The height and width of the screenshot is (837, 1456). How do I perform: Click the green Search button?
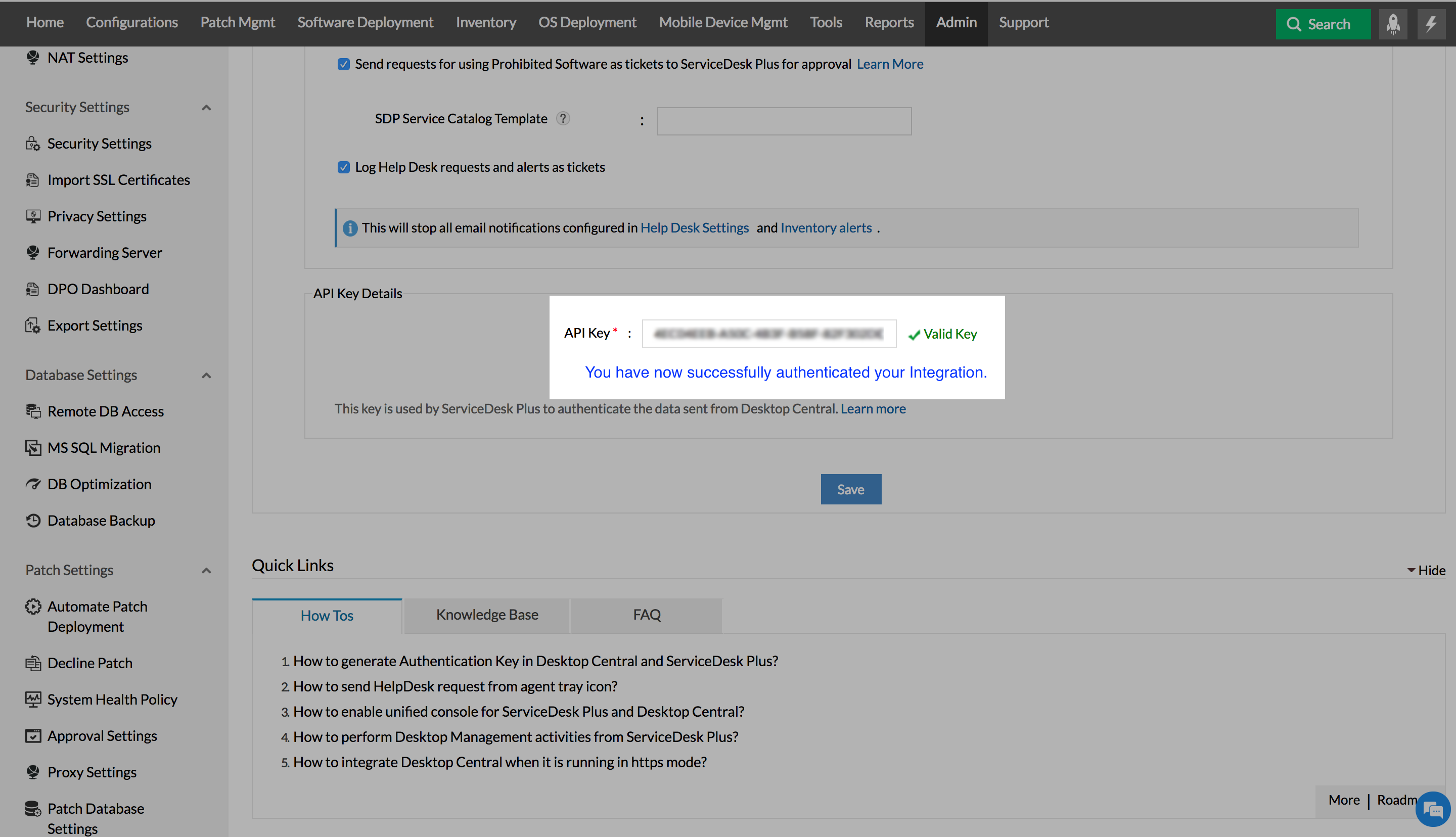coord(1322,24)
